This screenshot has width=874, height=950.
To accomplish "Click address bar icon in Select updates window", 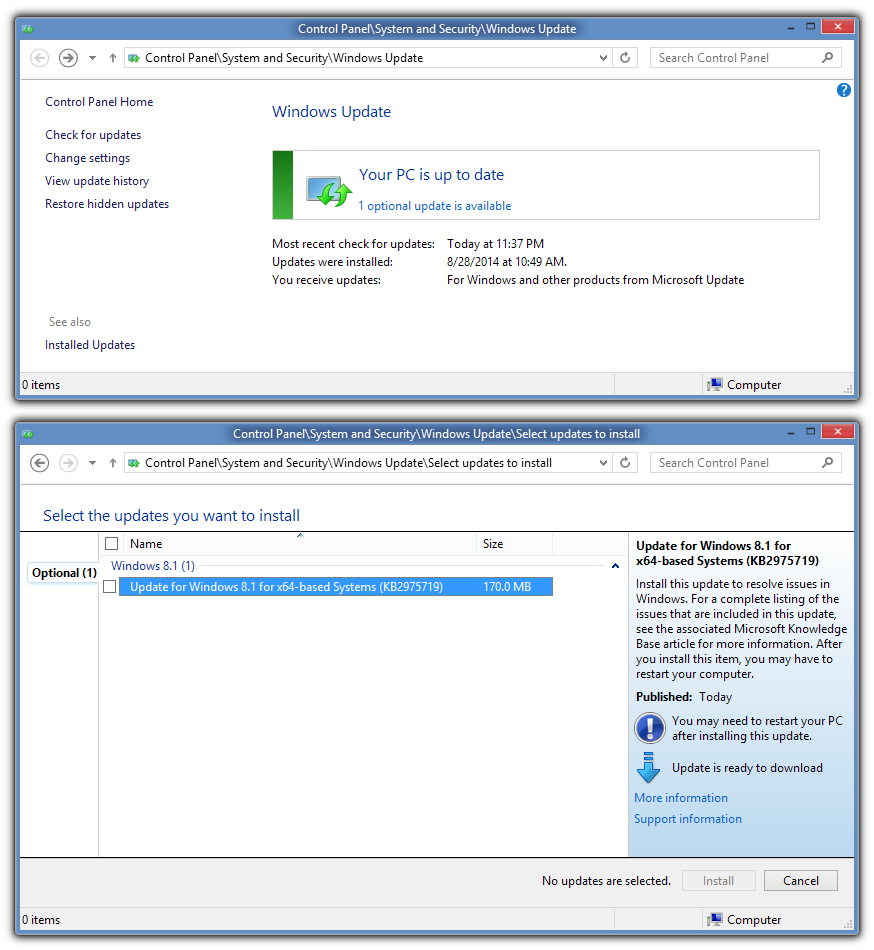I will 134,463.
